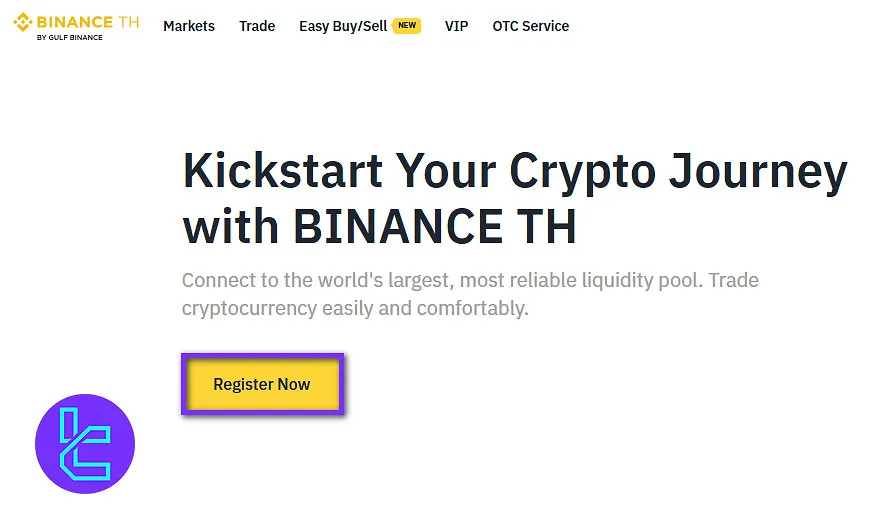
Task: Click the word 'cryptocurrency' in the description
Action: 249,308
